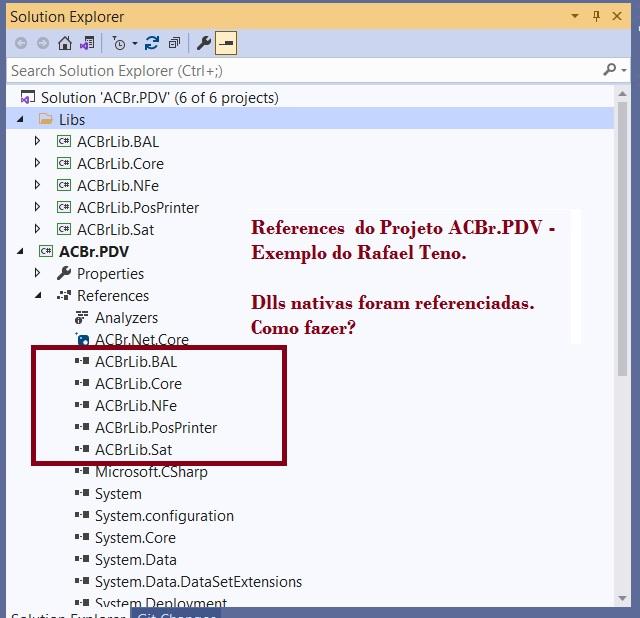This screenshot has width=640, height=618.
Task: Expand the ACBrLib.BAL project
Action: tap(38, 141)
